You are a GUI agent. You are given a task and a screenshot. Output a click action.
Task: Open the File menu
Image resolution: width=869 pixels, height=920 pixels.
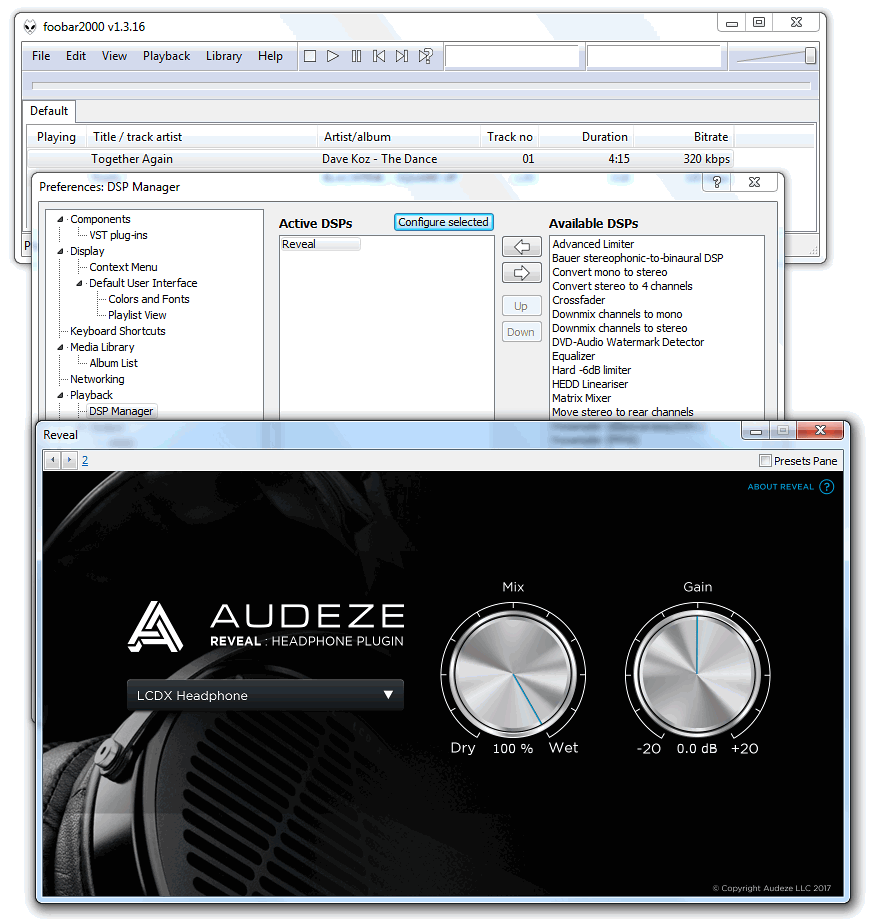click(x=41, y=56)
